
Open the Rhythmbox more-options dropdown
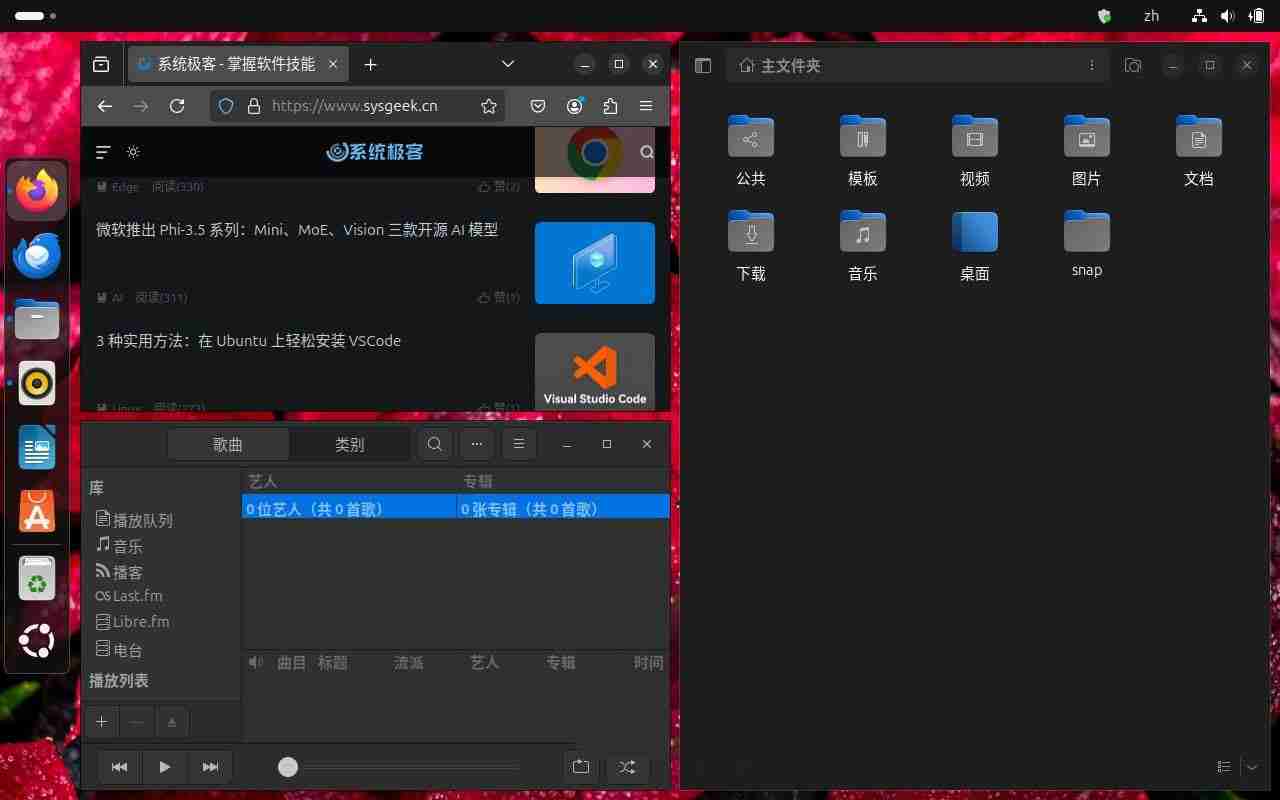(x=477, y=444)
